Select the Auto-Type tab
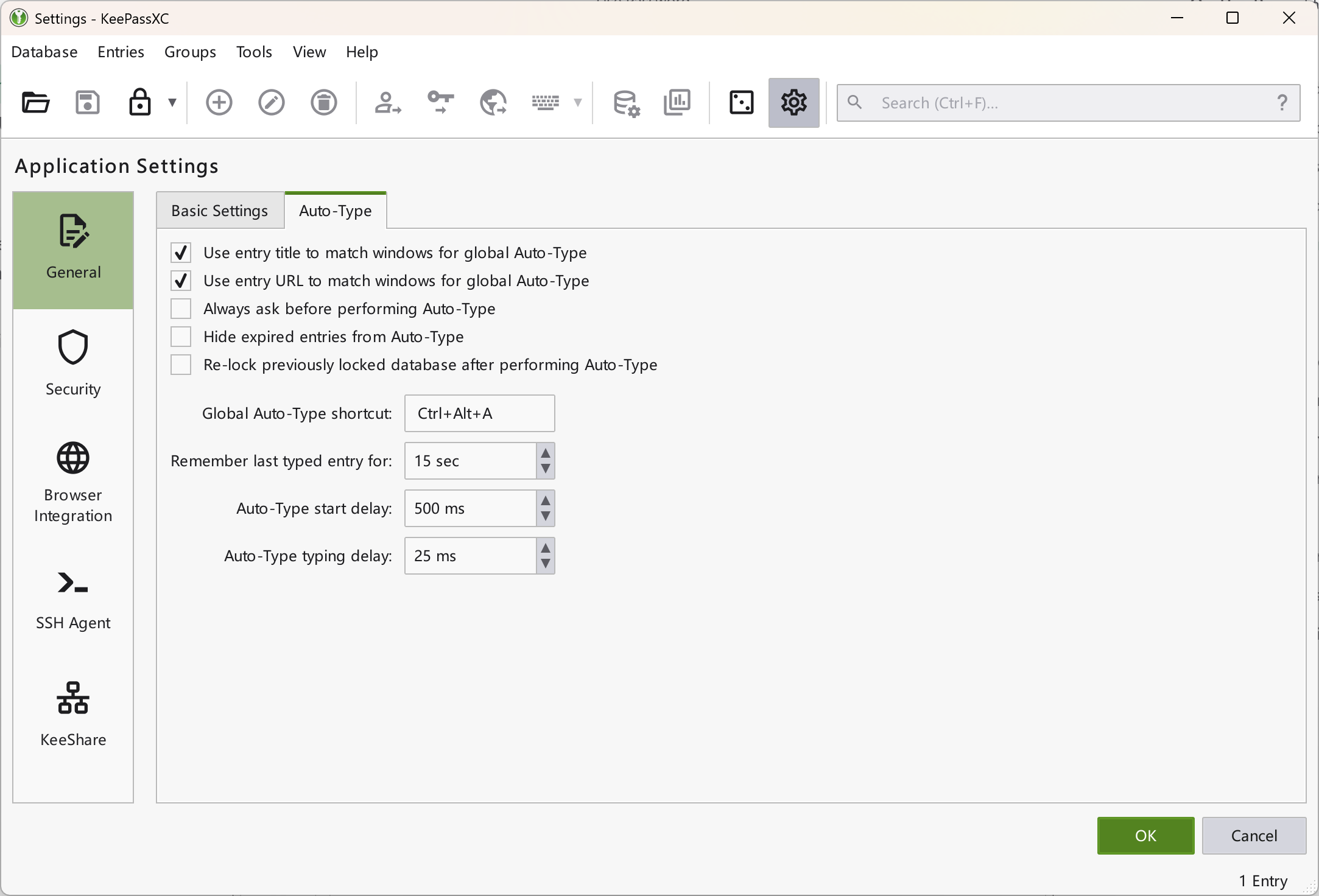This screenshot has height=896, width=1319. pyautogui.click(x=336, y=211)
